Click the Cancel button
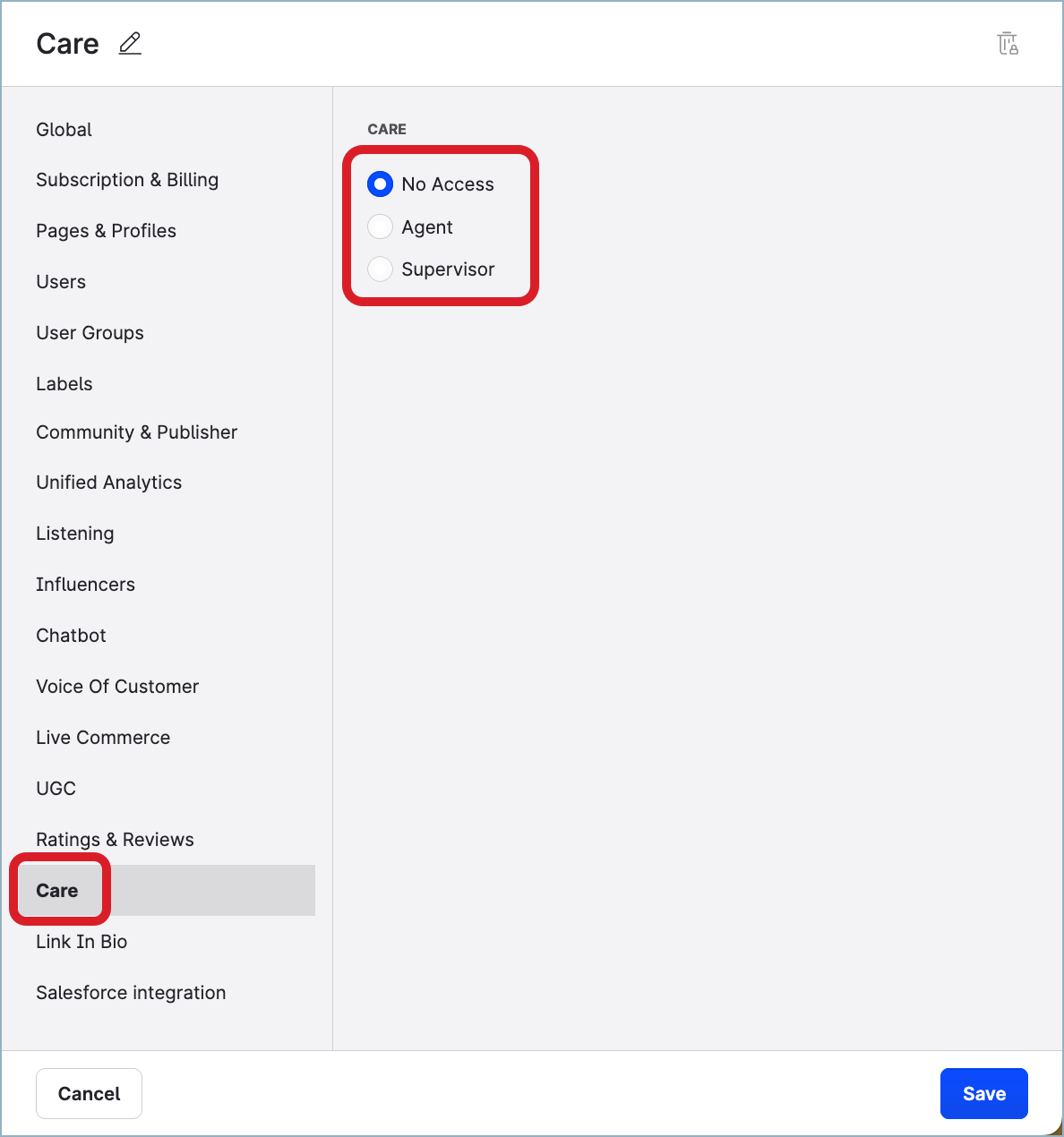The height and width of the screenshot is (1137, 1064). click(89, 1093)
